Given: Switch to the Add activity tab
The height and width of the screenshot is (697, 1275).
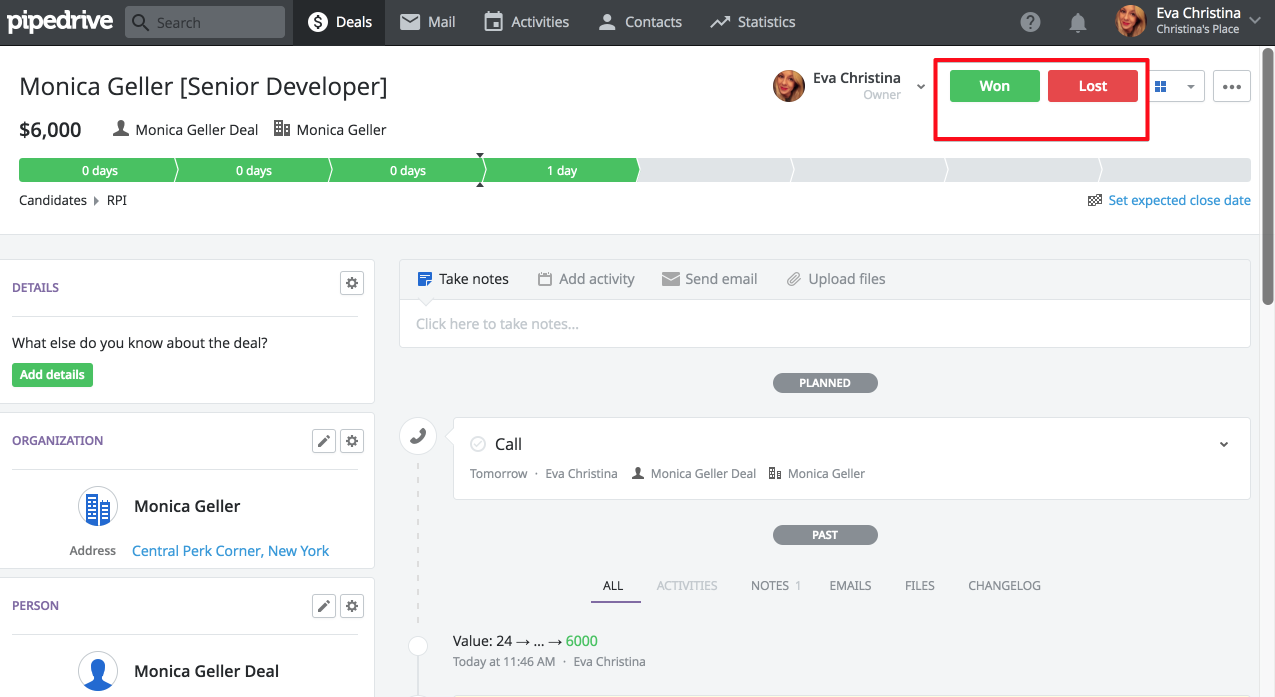Looking at the screenshot, I should click(x=586, y=279).
